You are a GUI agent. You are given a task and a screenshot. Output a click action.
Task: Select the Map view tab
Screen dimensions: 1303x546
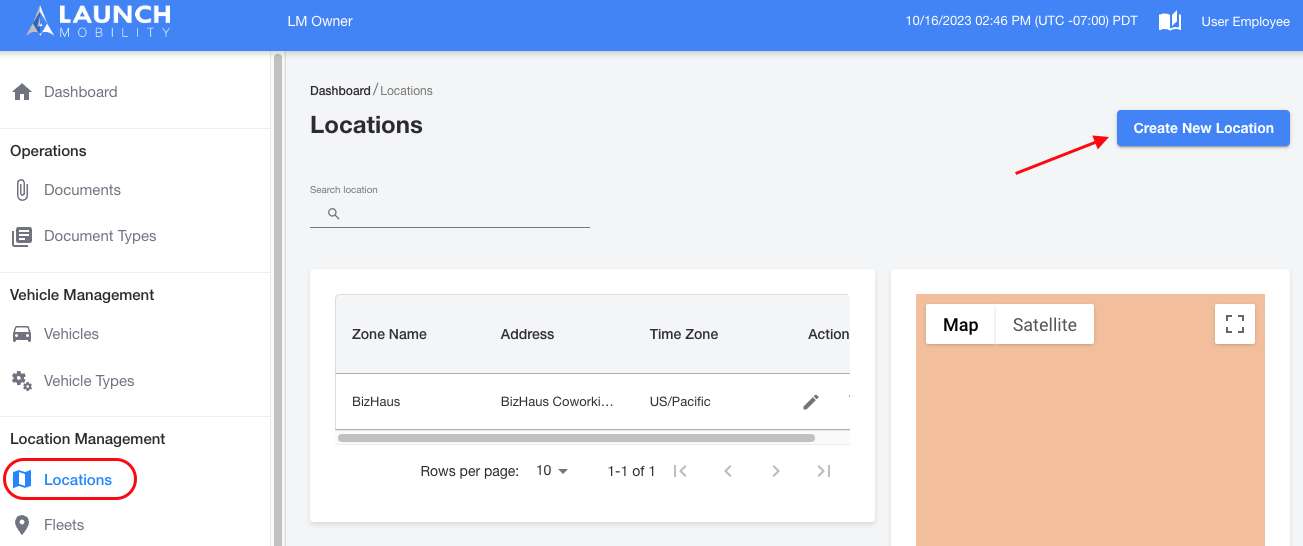[960, 325]
